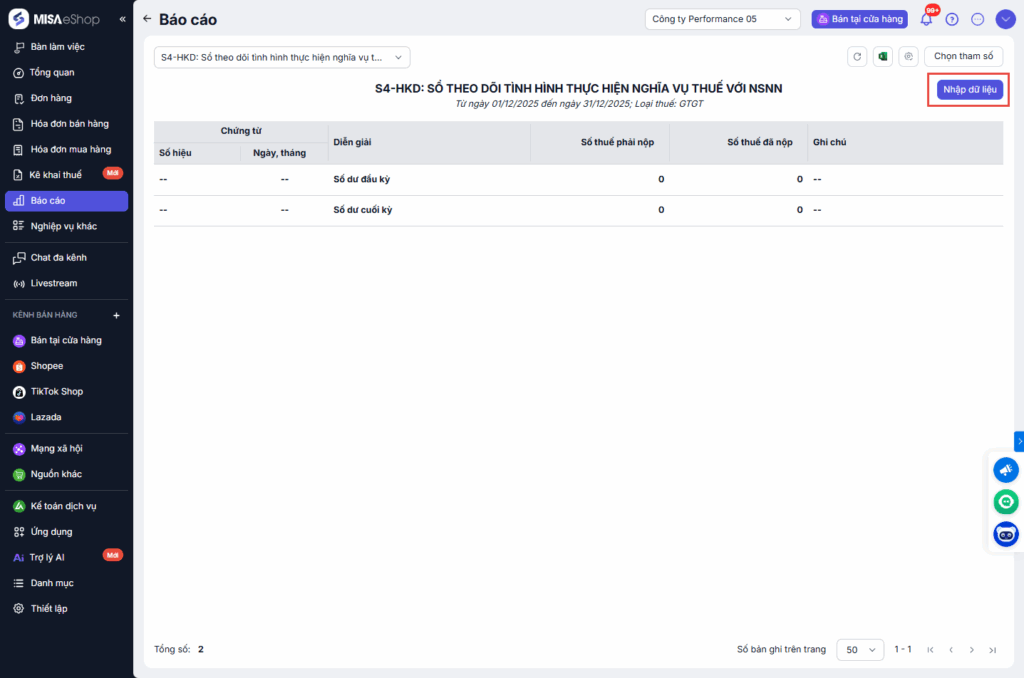
Task: Open Thiết lập settings
Action: tap(66, 608)
